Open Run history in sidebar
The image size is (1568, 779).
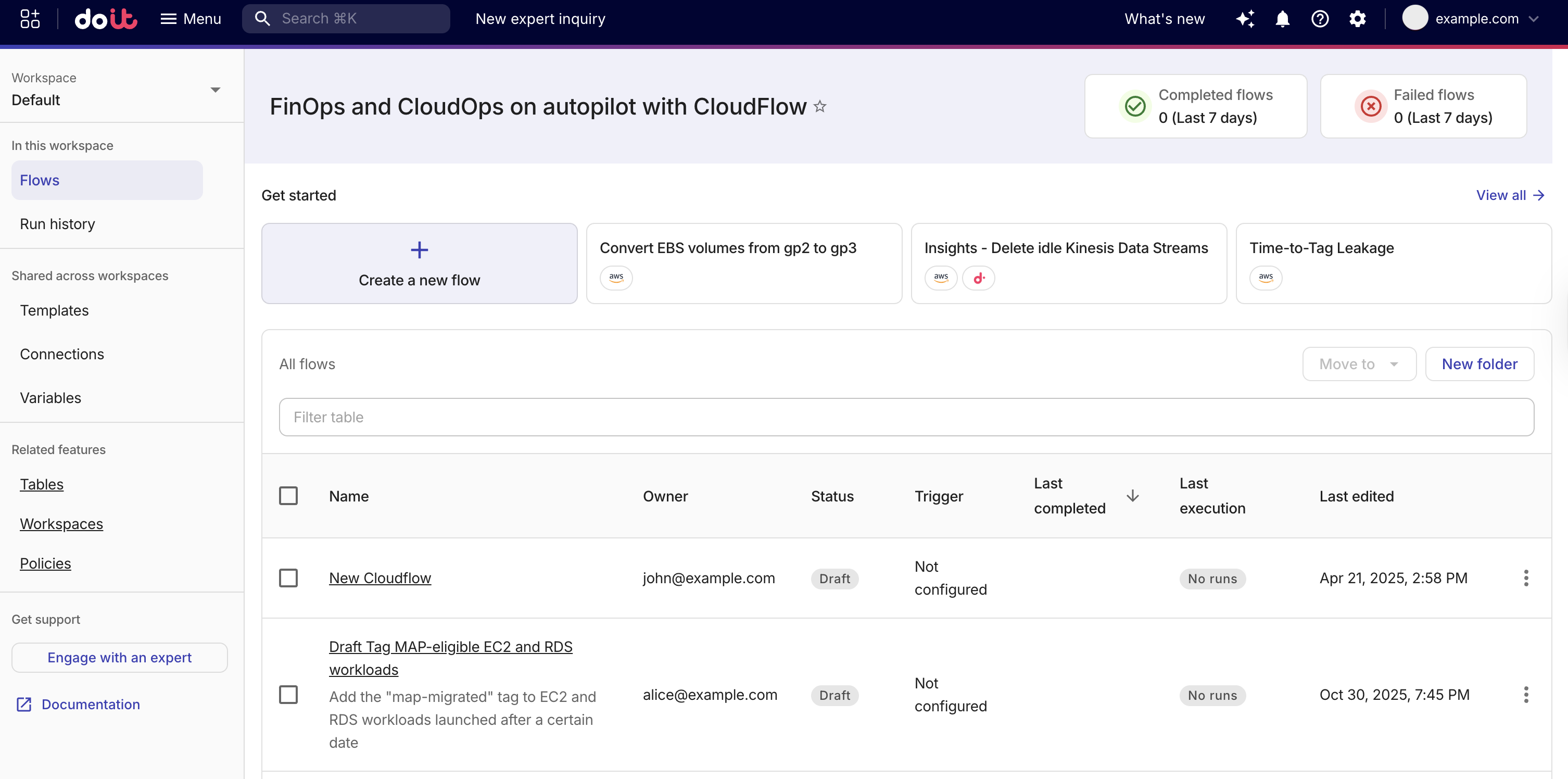point(57,224)
